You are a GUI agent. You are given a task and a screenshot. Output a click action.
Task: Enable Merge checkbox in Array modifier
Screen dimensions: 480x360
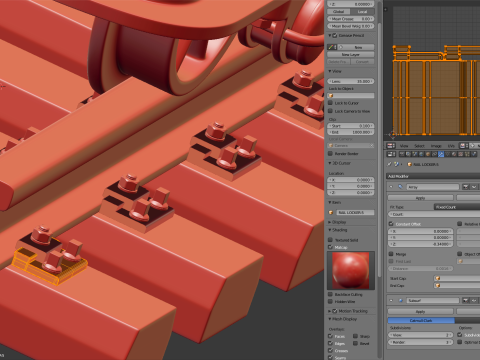point(391,254)
